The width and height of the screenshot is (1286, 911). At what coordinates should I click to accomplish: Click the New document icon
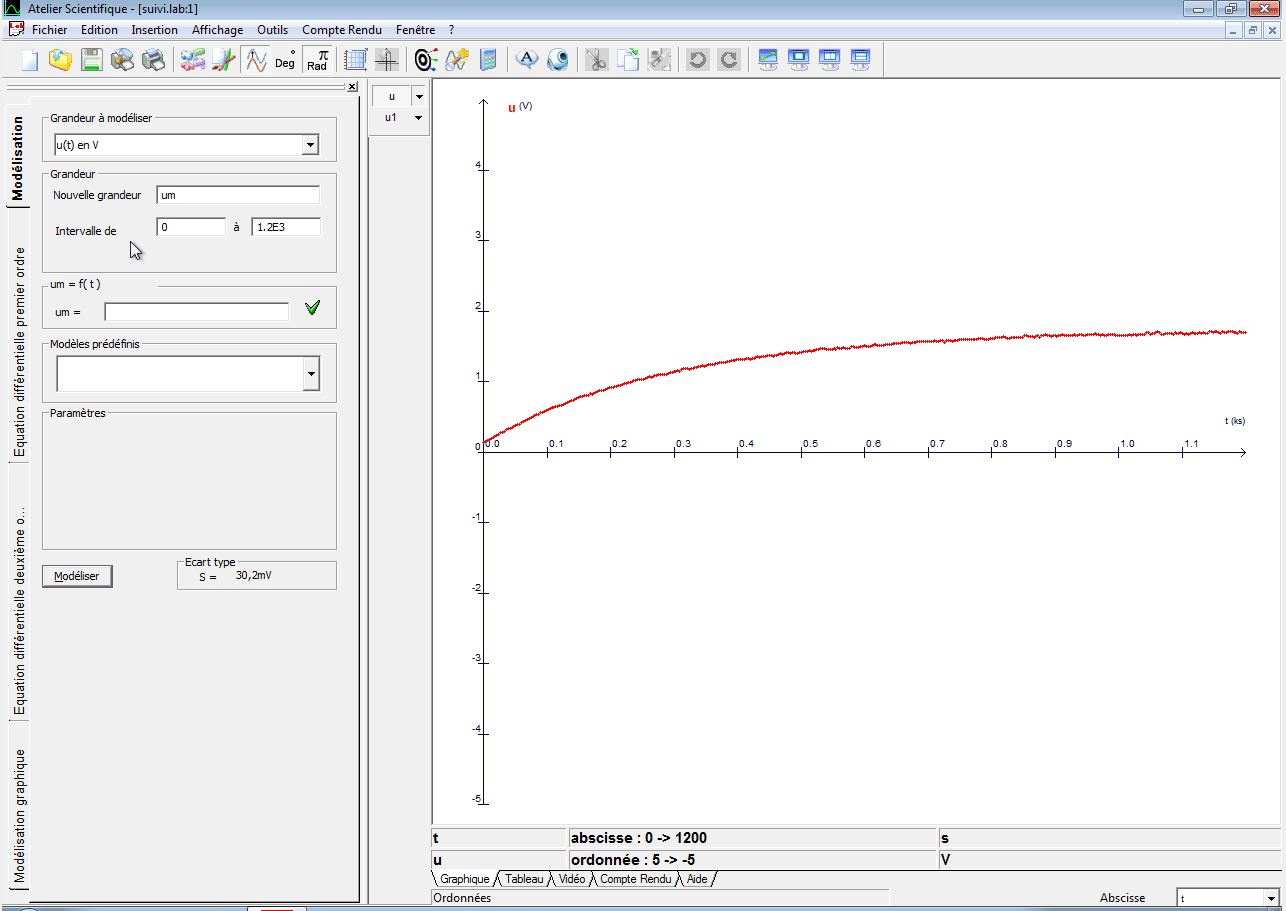point(29,60)
